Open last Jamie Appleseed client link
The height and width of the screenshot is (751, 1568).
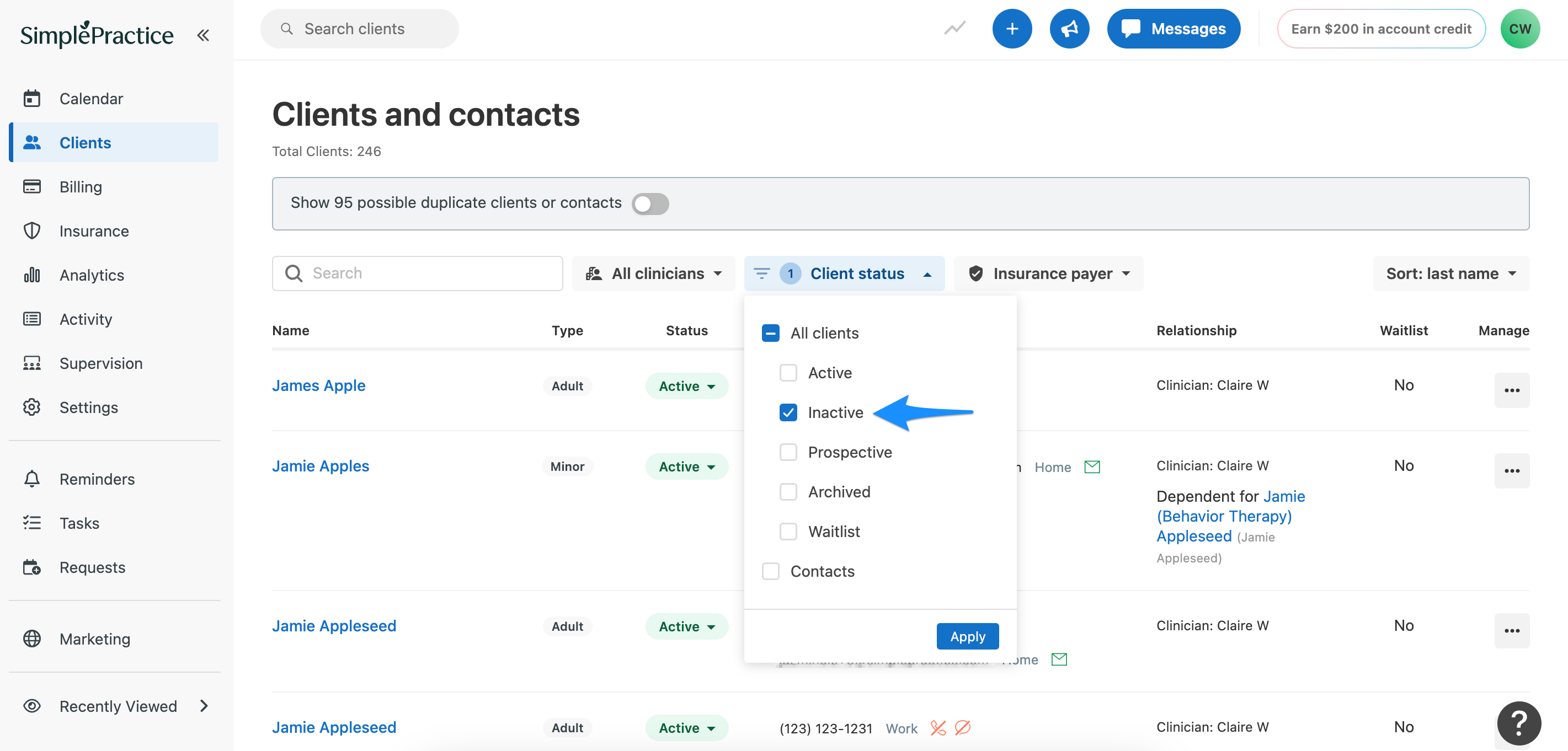pyautogui.click(x=334, y=727)
